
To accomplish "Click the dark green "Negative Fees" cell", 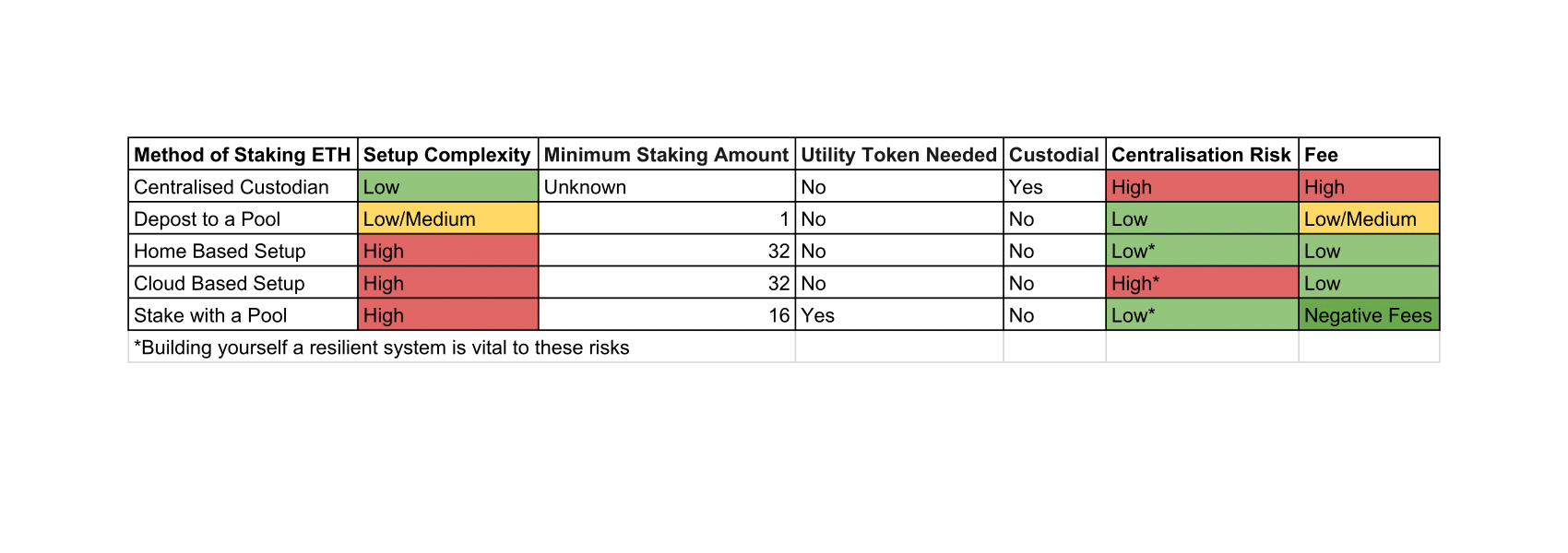I will click(x=1368, y=315).
